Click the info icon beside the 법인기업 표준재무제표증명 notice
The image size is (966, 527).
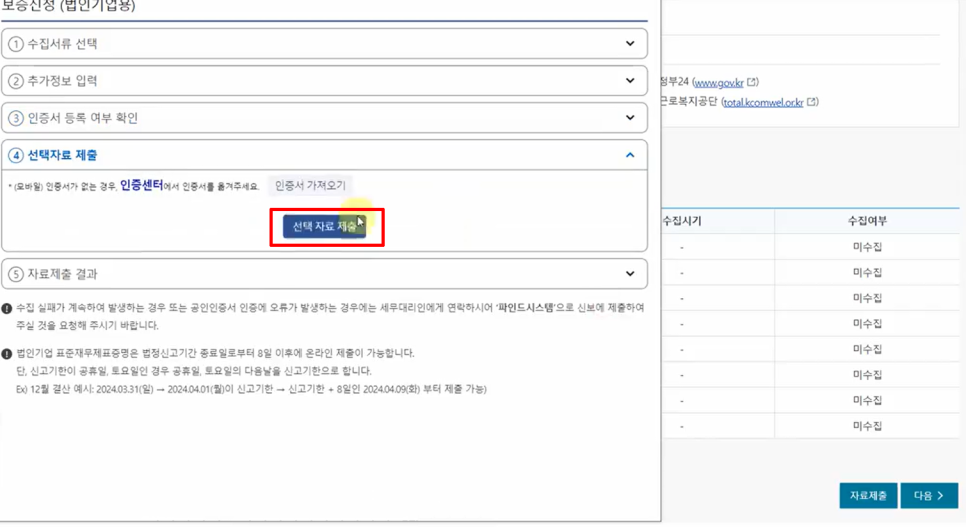[7, 354]
